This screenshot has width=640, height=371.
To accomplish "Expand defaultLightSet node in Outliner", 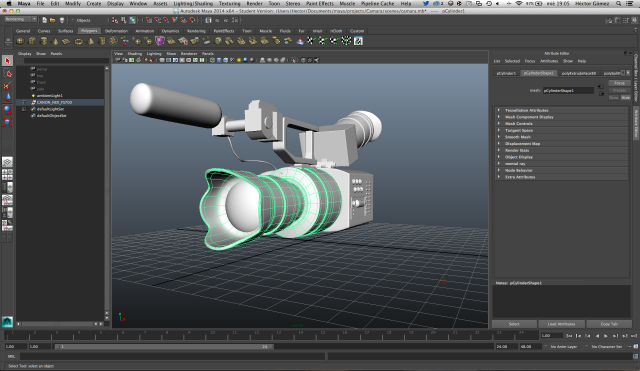I will pyautogui.click(x=24, y=109).
